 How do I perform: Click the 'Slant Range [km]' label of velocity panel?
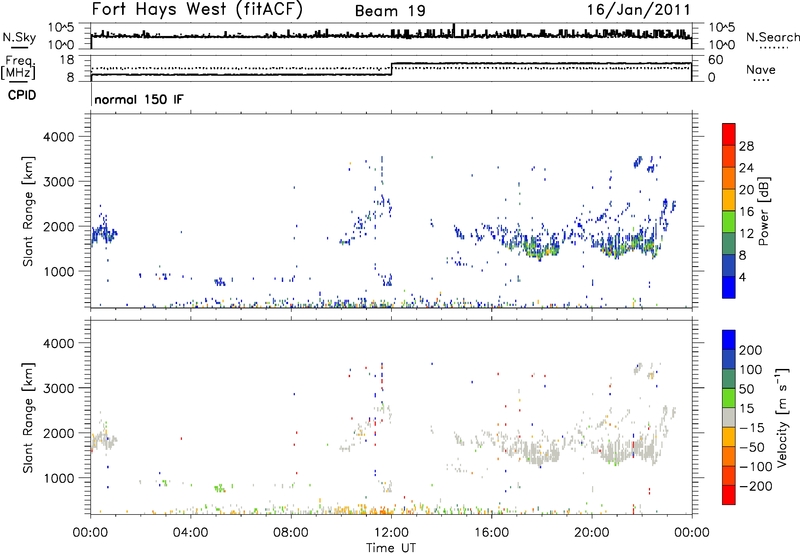point(29,418)
